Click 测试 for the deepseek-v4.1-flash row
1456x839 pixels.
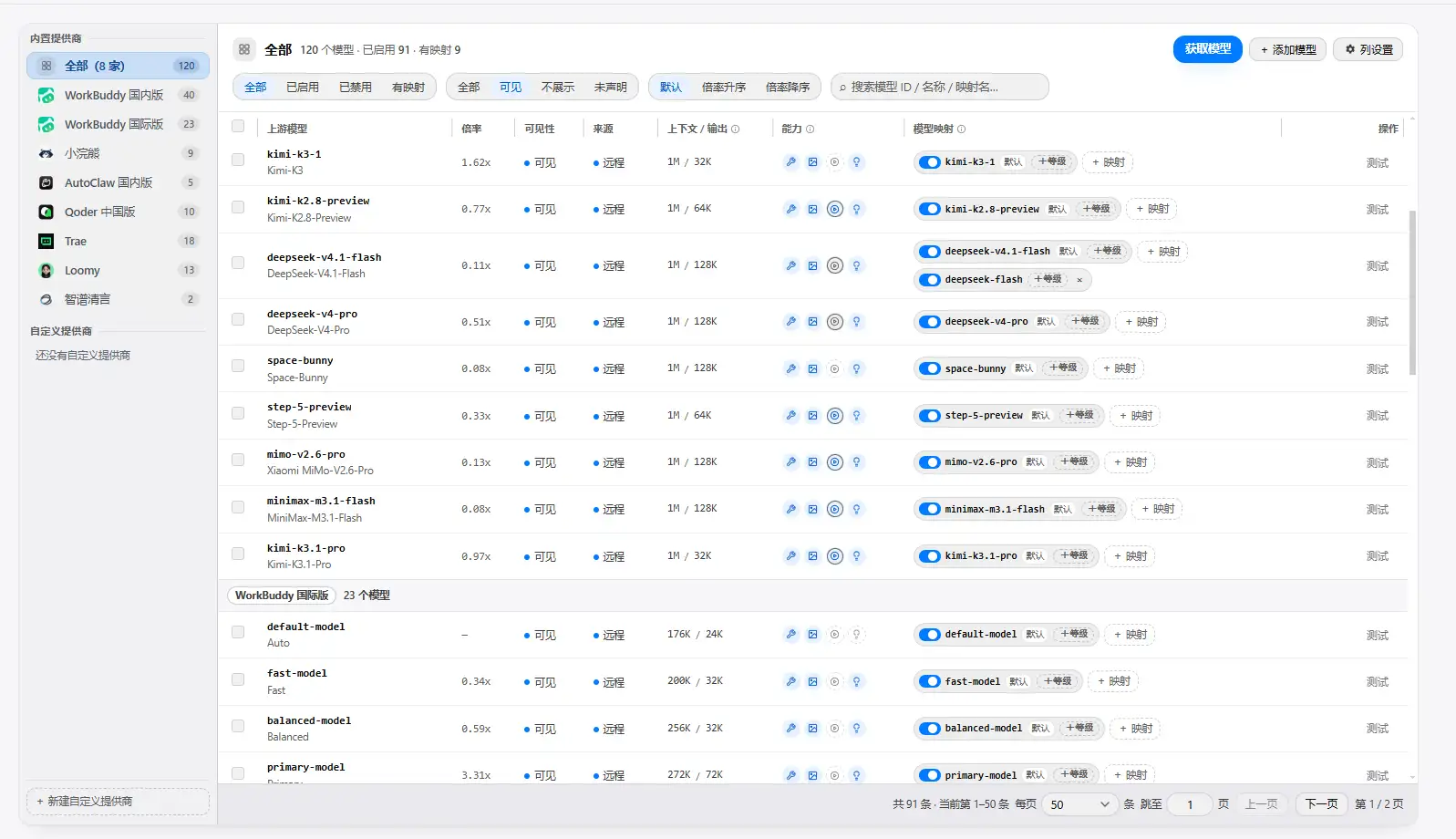pyautogui.click(x=1378, y=266)
